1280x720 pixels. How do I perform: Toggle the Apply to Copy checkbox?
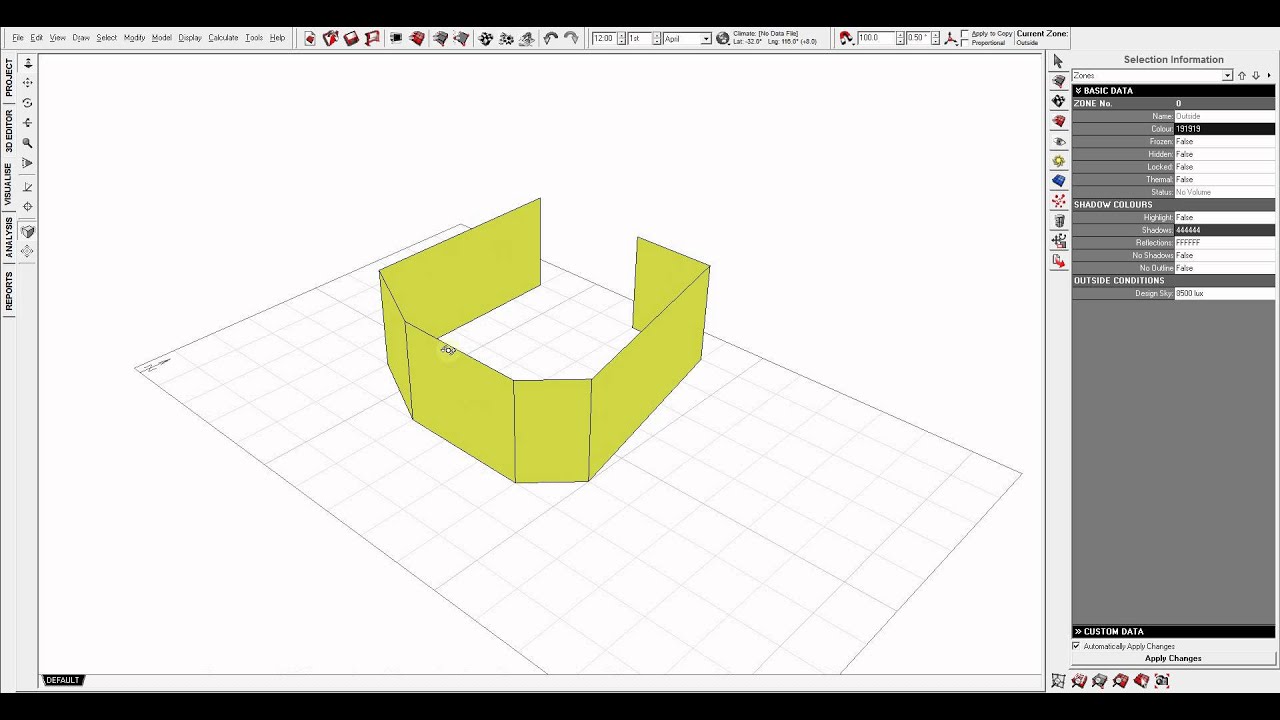click(x=964, y=34)
